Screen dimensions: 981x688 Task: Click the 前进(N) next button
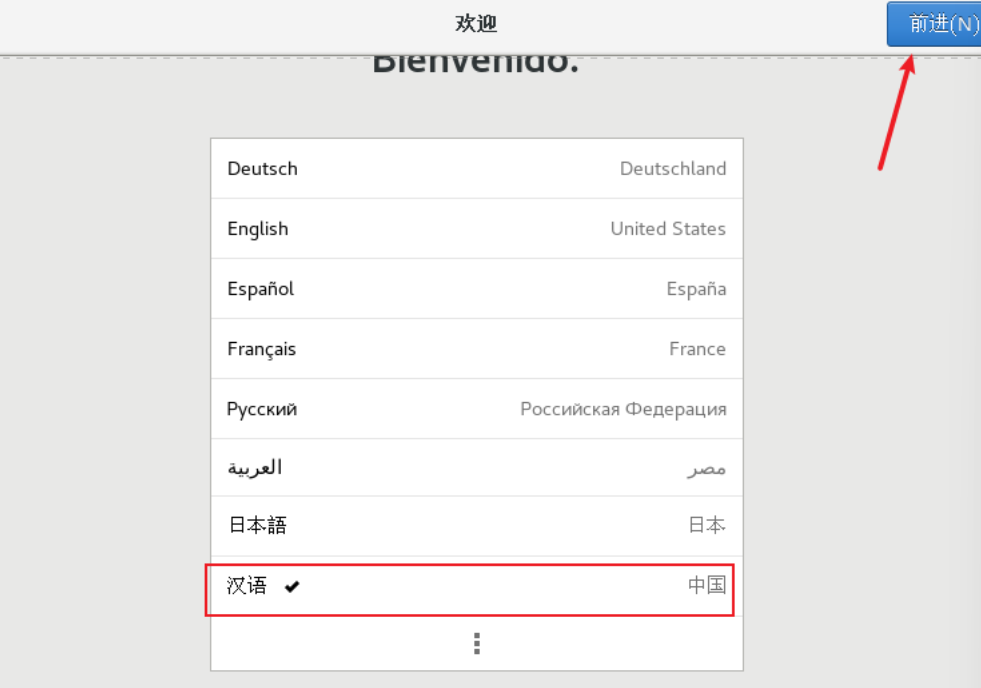coord(934,24)
